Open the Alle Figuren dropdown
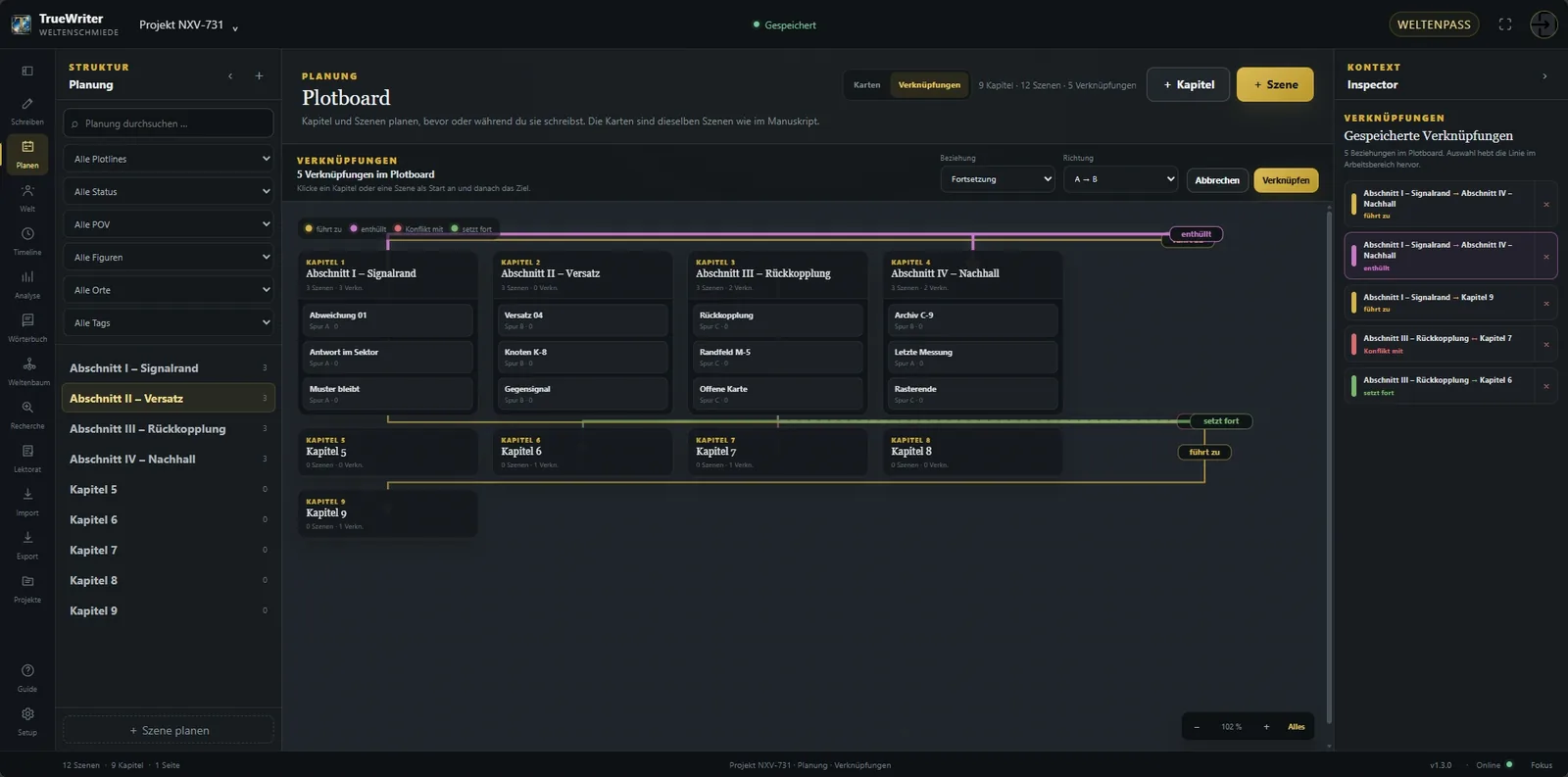Viewport: 1568px width, 777px height. click(169, 257)
